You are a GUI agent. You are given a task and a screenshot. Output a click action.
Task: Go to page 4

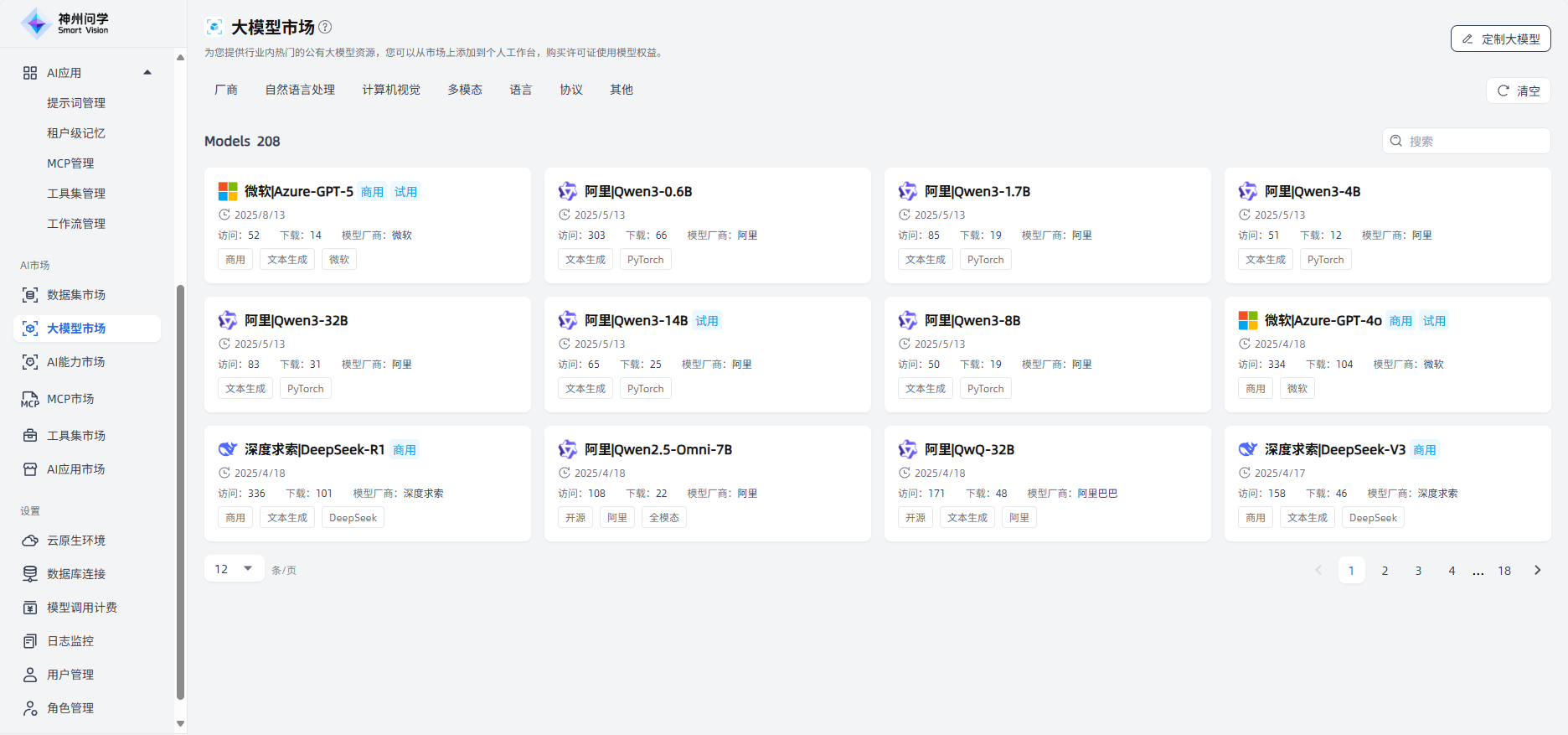[x=1452, y=570]
